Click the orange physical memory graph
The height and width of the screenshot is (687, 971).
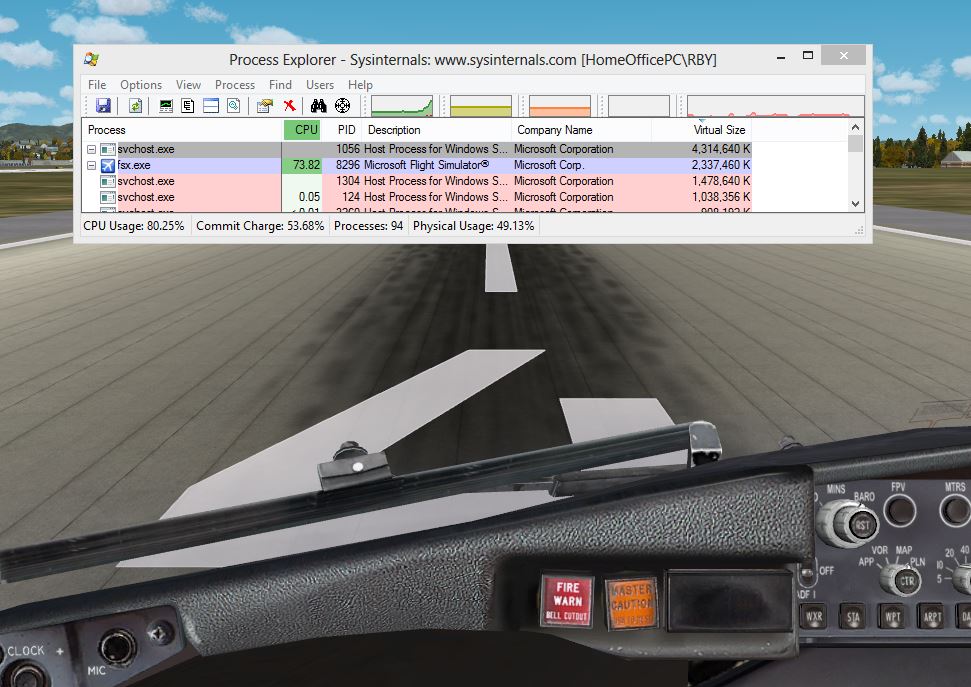(560, 106)
